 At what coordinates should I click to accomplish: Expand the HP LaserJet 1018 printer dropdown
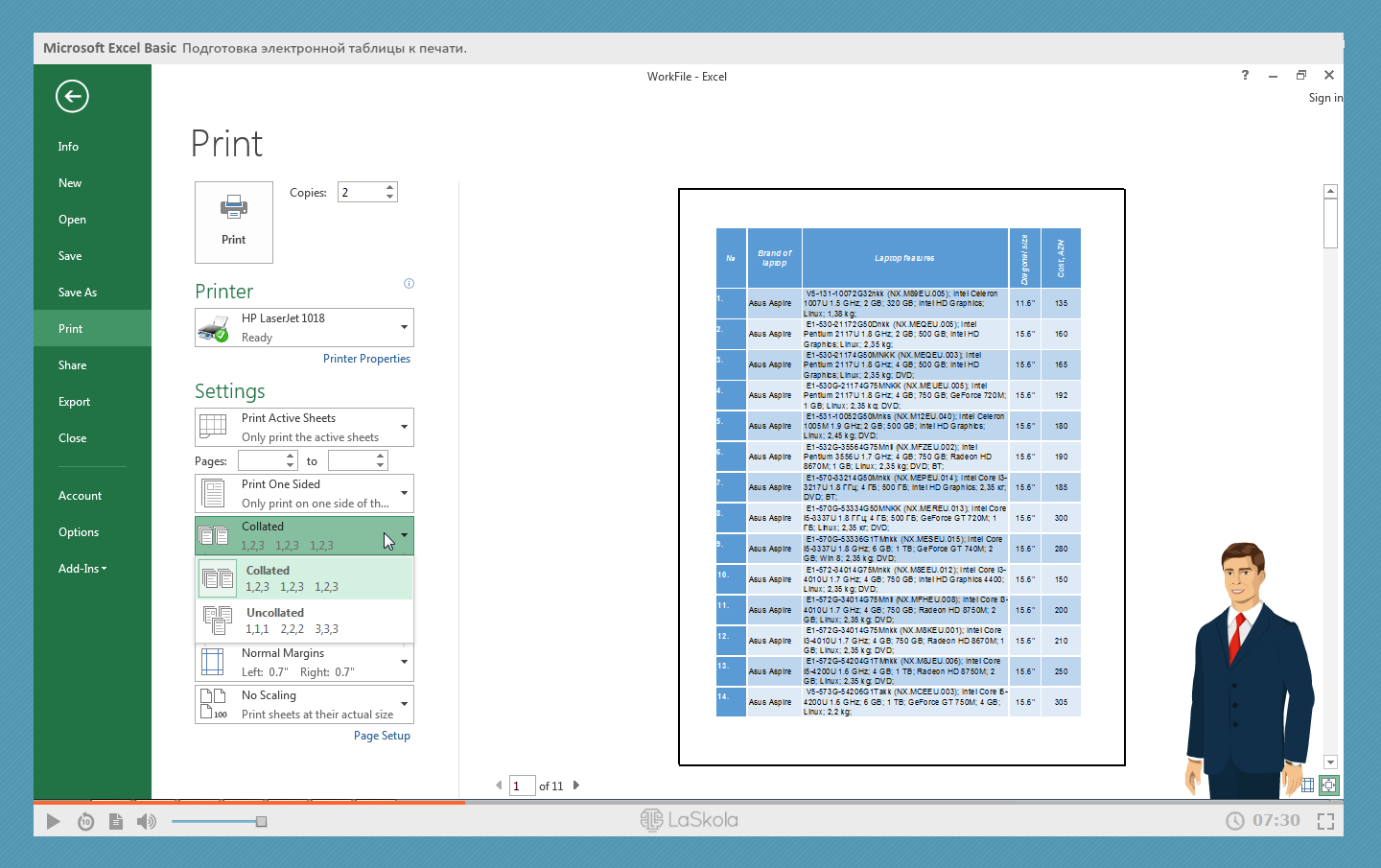[x=404, y=327]
